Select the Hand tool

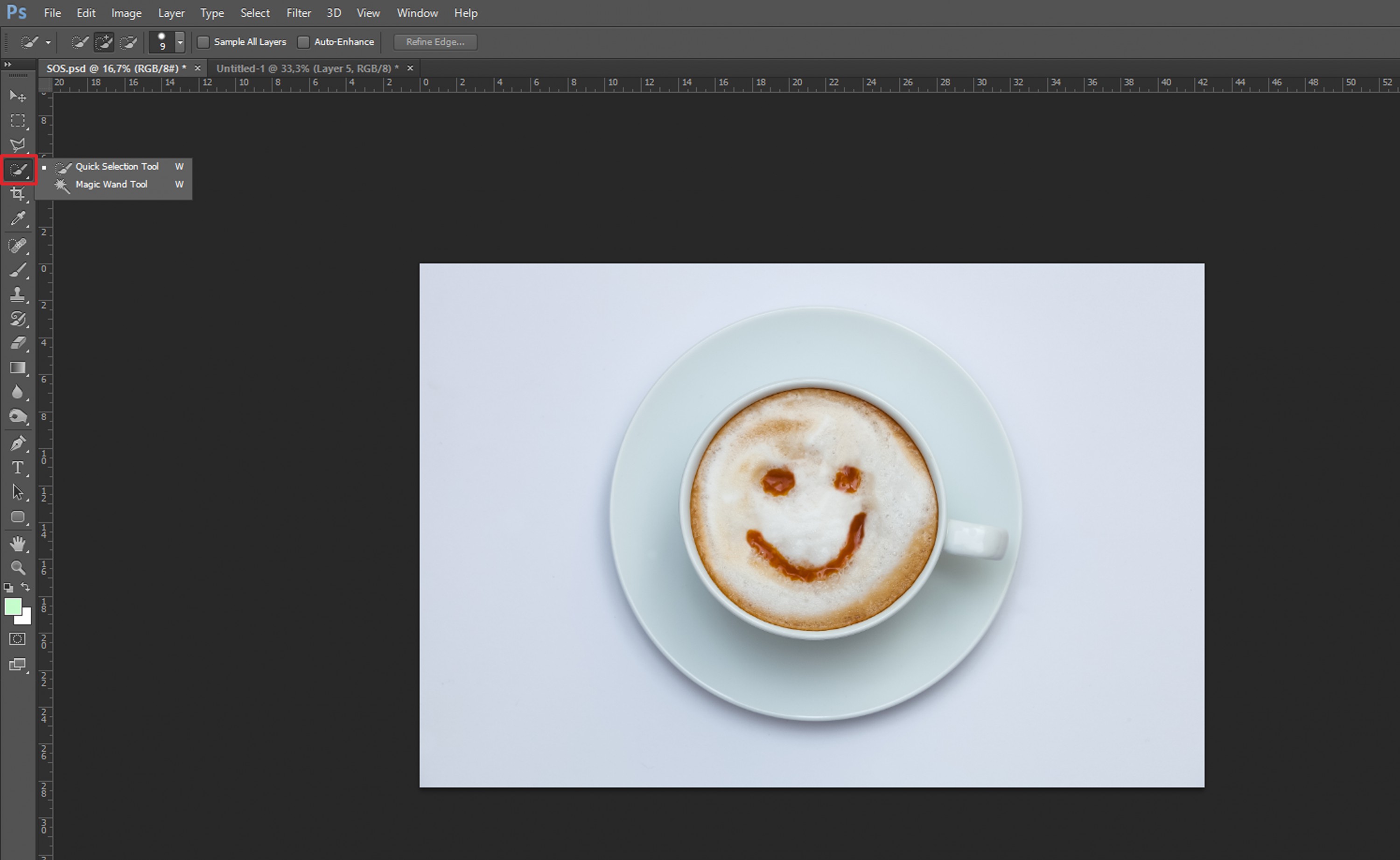point(18,544)
